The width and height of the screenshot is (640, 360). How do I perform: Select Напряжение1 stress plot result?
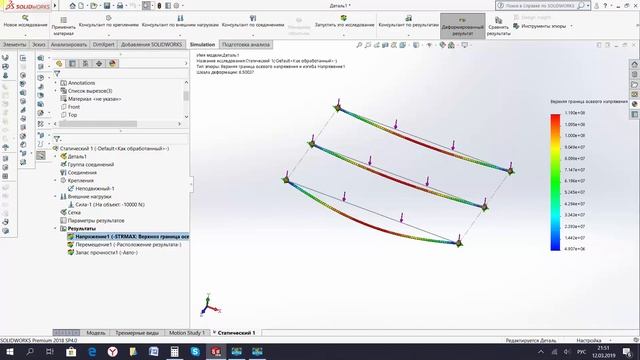(x=128, y=237)
